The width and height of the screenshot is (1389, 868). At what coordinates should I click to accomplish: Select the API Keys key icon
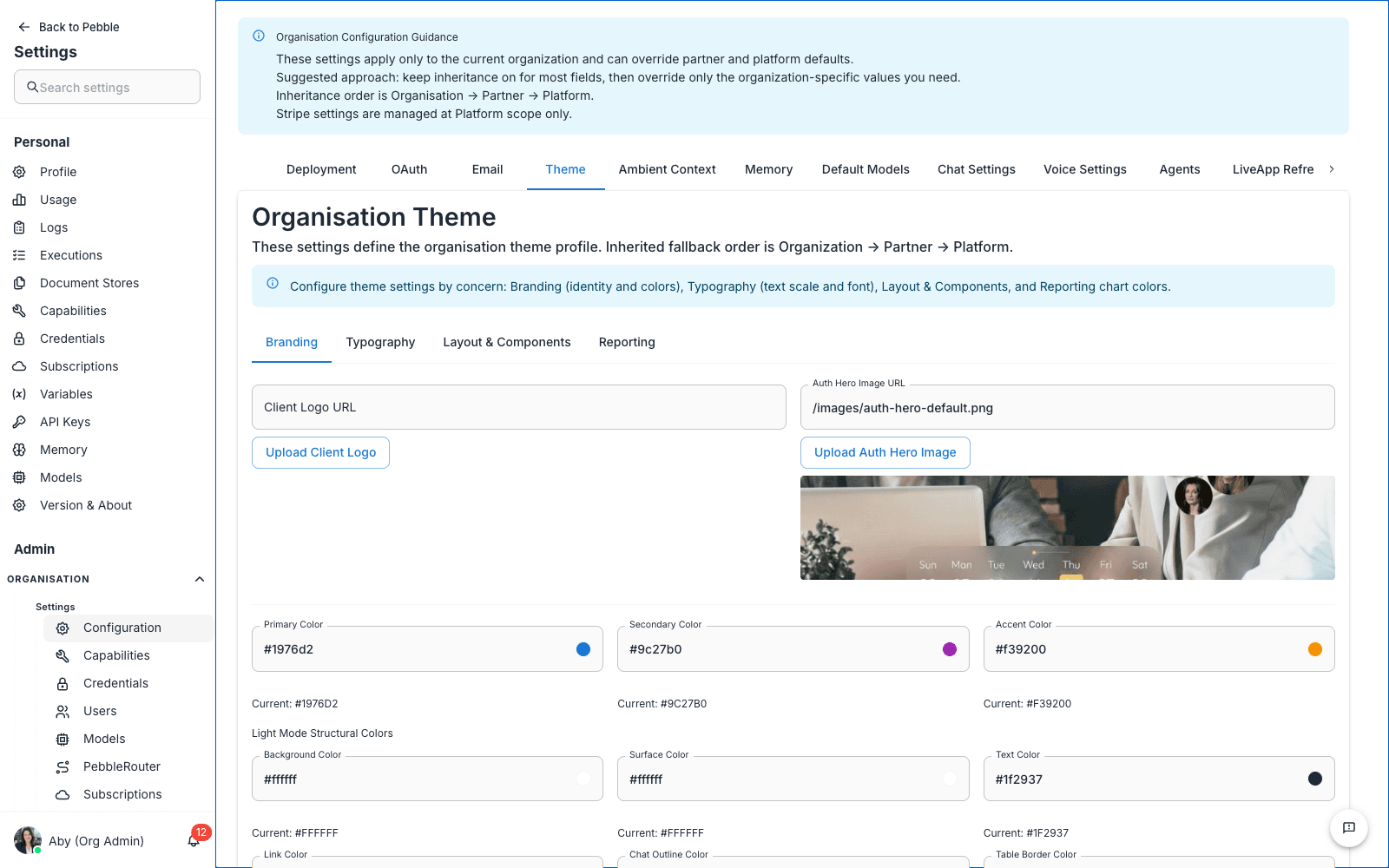click(x=19, y=422)
